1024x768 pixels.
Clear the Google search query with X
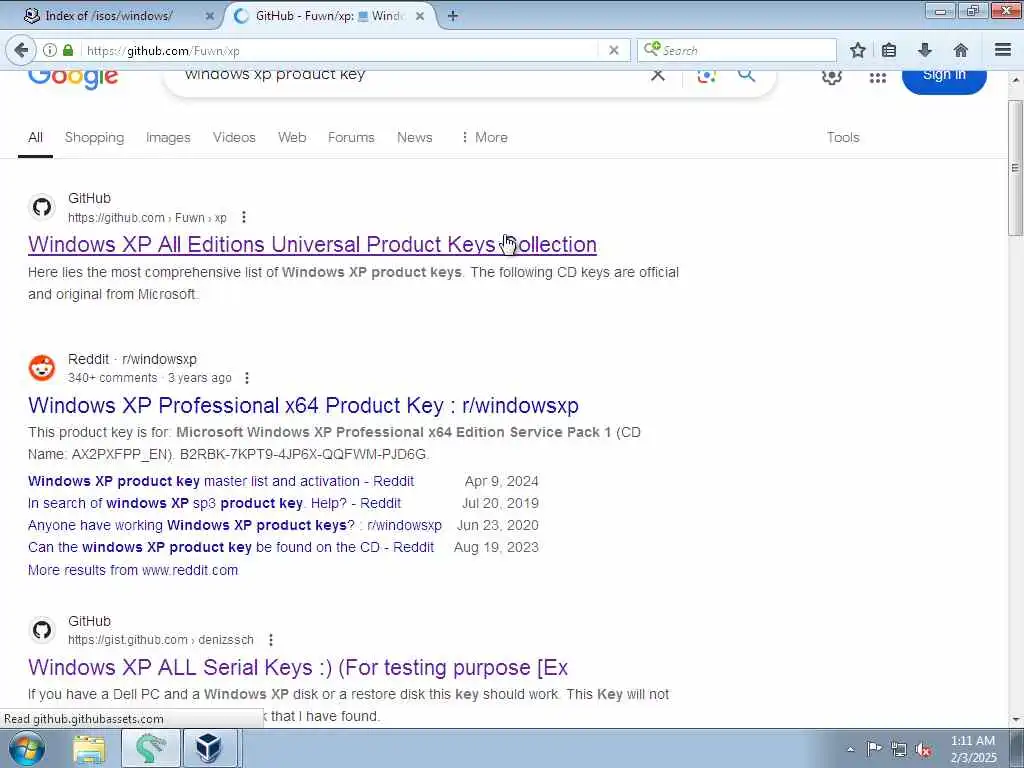tap(658, 75)
